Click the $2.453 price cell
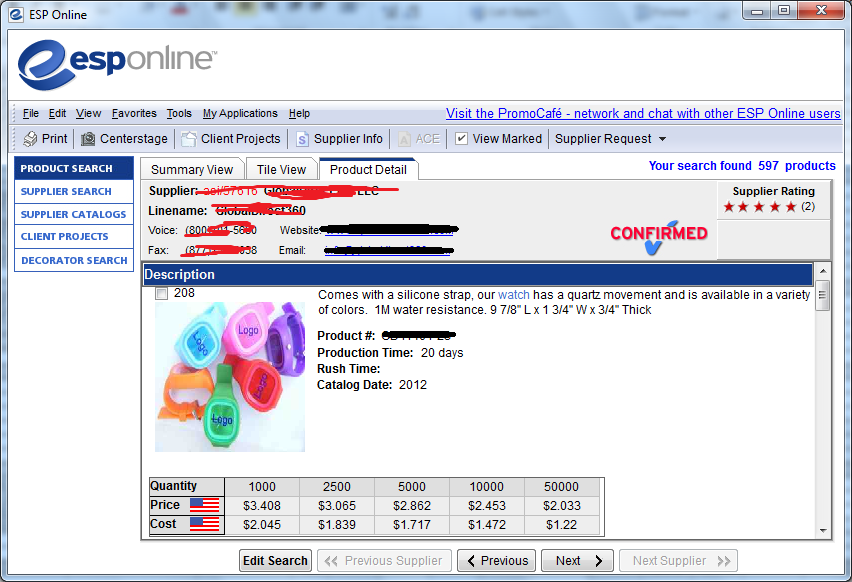Viewport: 852px width, 582px height. tap(486, 506)
